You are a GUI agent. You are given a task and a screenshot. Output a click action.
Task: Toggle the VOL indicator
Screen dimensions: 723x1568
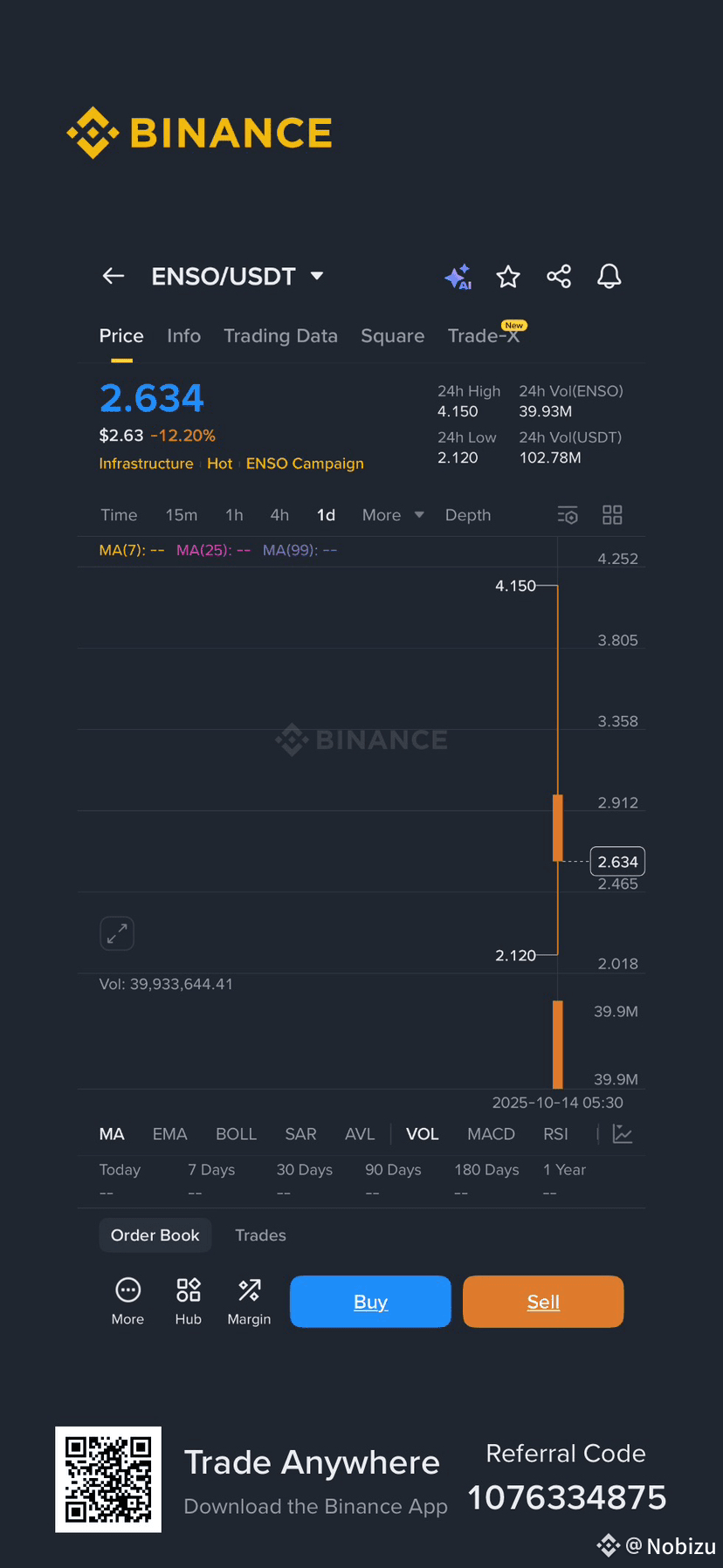click(x=423, y=1134)
